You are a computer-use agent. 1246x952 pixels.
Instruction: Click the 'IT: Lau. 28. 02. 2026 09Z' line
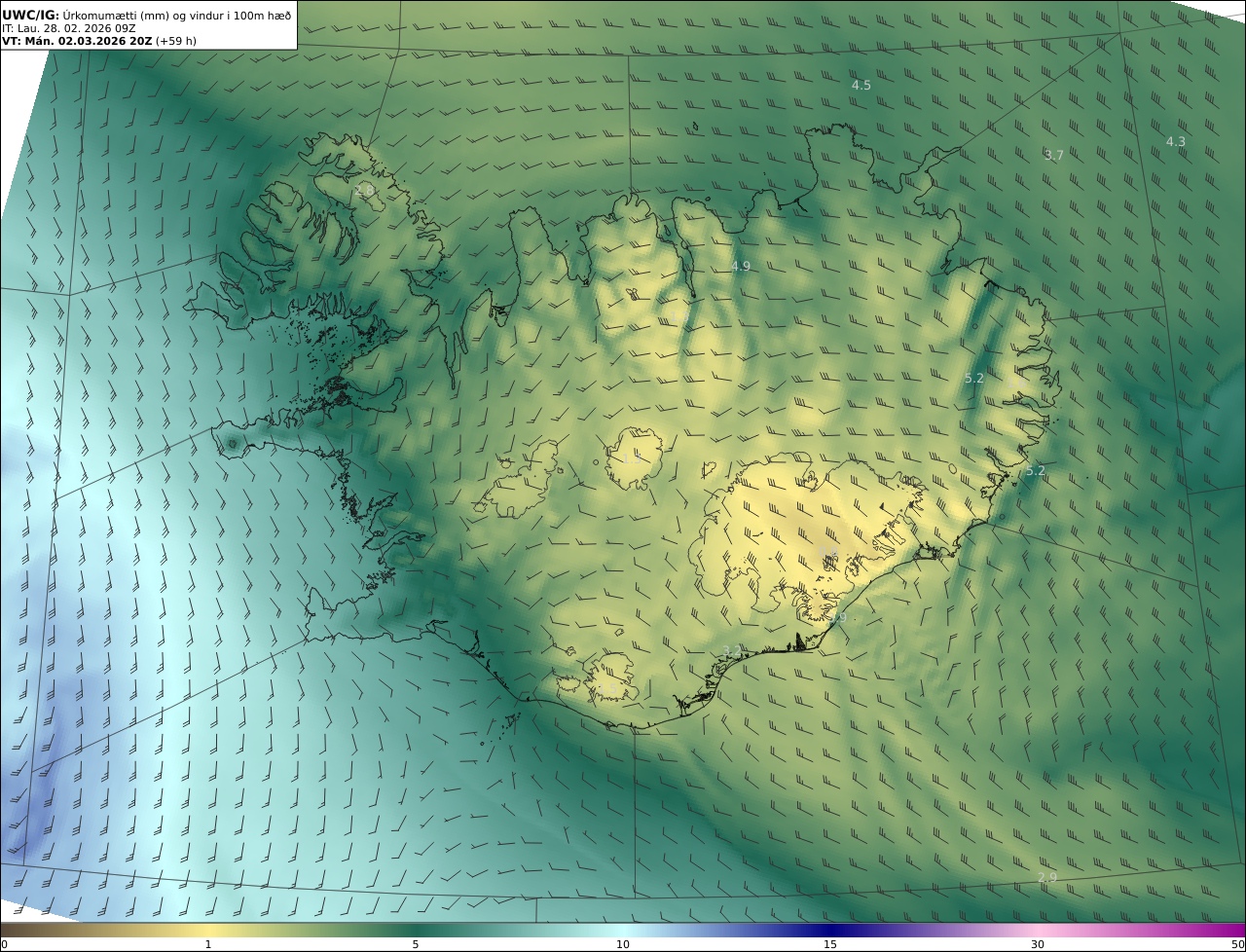(68, 28)
